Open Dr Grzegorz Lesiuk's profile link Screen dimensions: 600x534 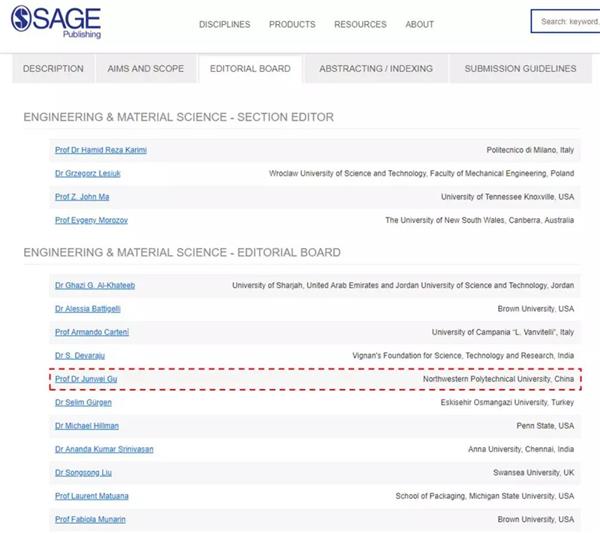click(x=90, y=173)
